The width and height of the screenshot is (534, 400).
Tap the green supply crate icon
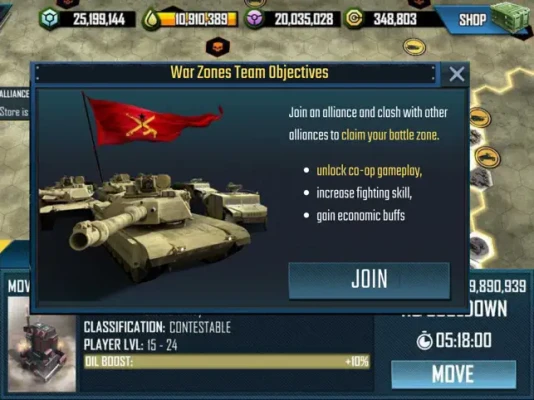(x=512, y=17)
